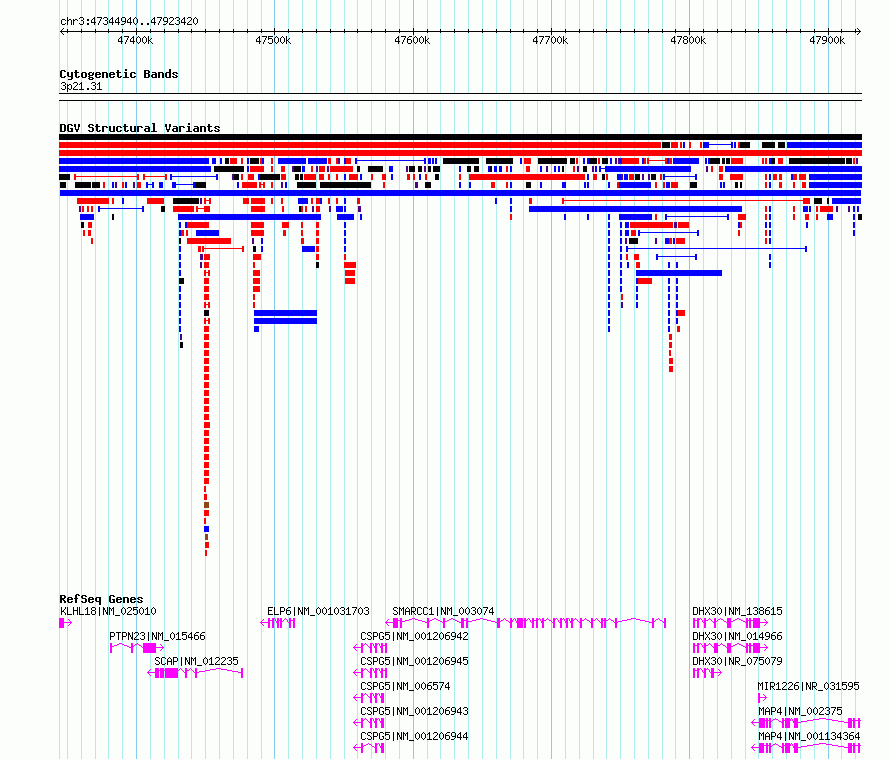The height and width of the screenshot is (759, 890).
Task: Select the DHX30|NM_138615 gene label
Action: pyautogui.click(x=737, y=611)
